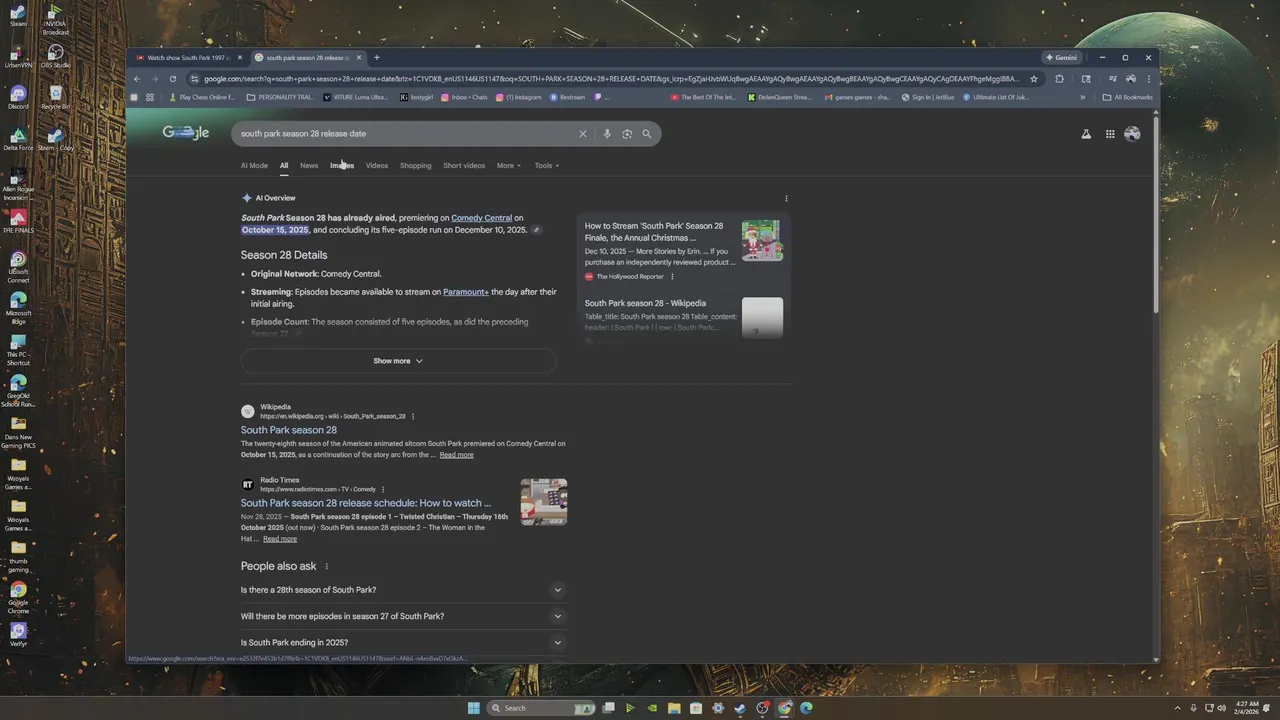Open the Google apps grid icon
The width and height of the screenshot is (1280, 720).
1110,134
